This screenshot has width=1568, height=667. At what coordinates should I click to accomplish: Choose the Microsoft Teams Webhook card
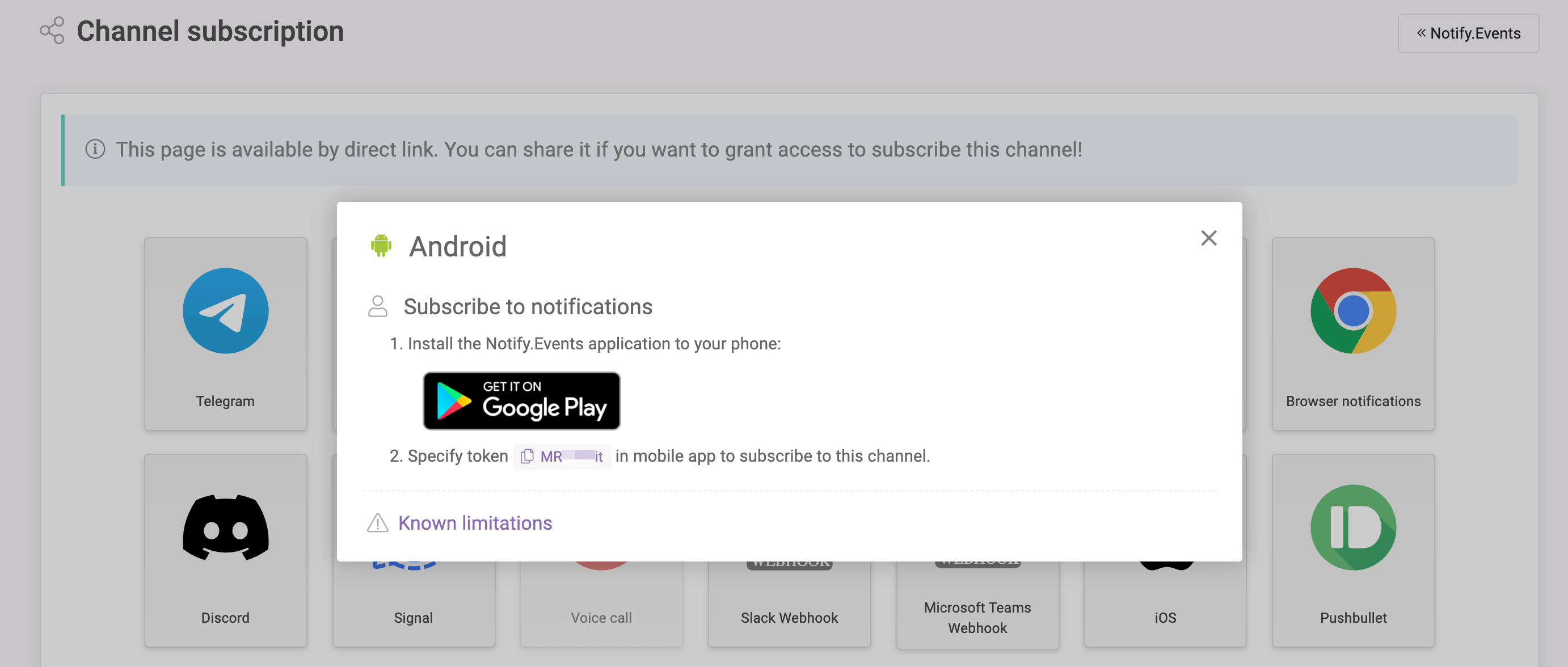tap(977, 606)
